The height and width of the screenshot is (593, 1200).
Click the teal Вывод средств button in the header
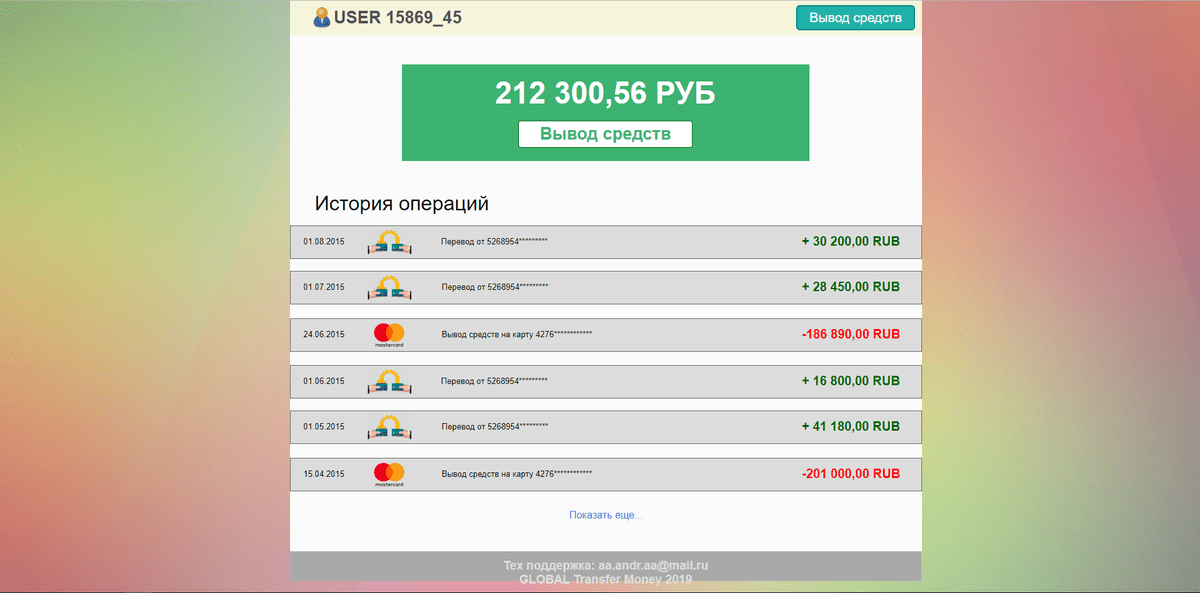(855, 18)
